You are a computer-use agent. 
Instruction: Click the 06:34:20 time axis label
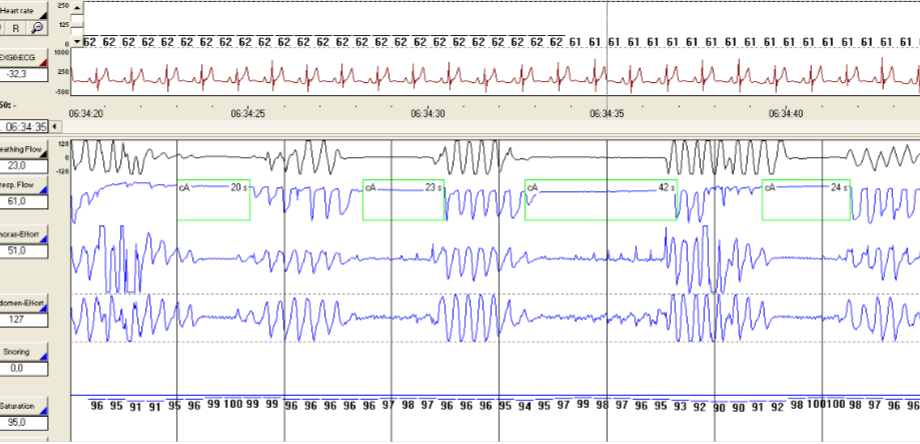click(x=86, y=114)
